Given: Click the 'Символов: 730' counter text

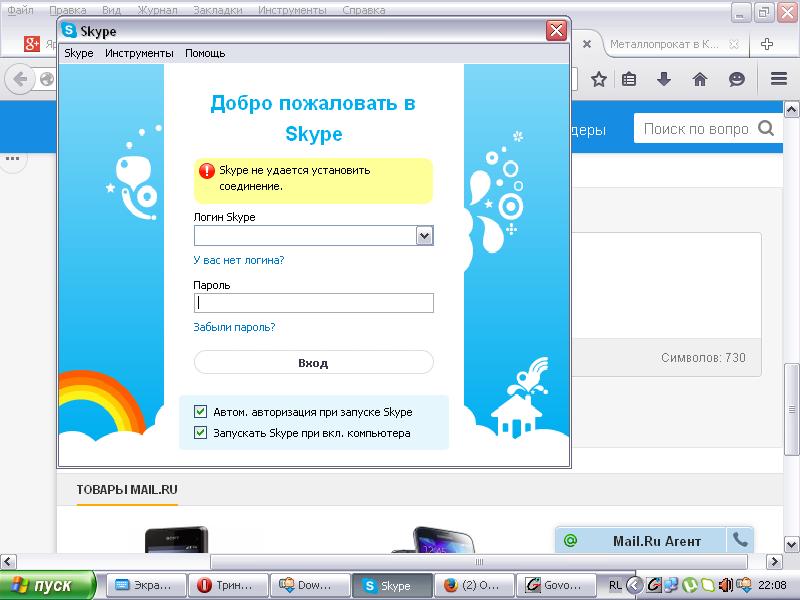Looking at the screenshot, I should point(703,358).
